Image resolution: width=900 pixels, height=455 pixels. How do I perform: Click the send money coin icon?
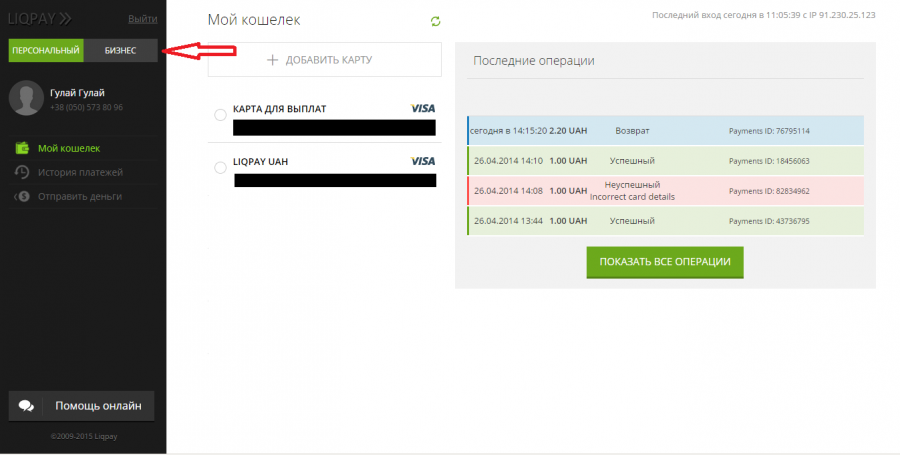point(22,196)
